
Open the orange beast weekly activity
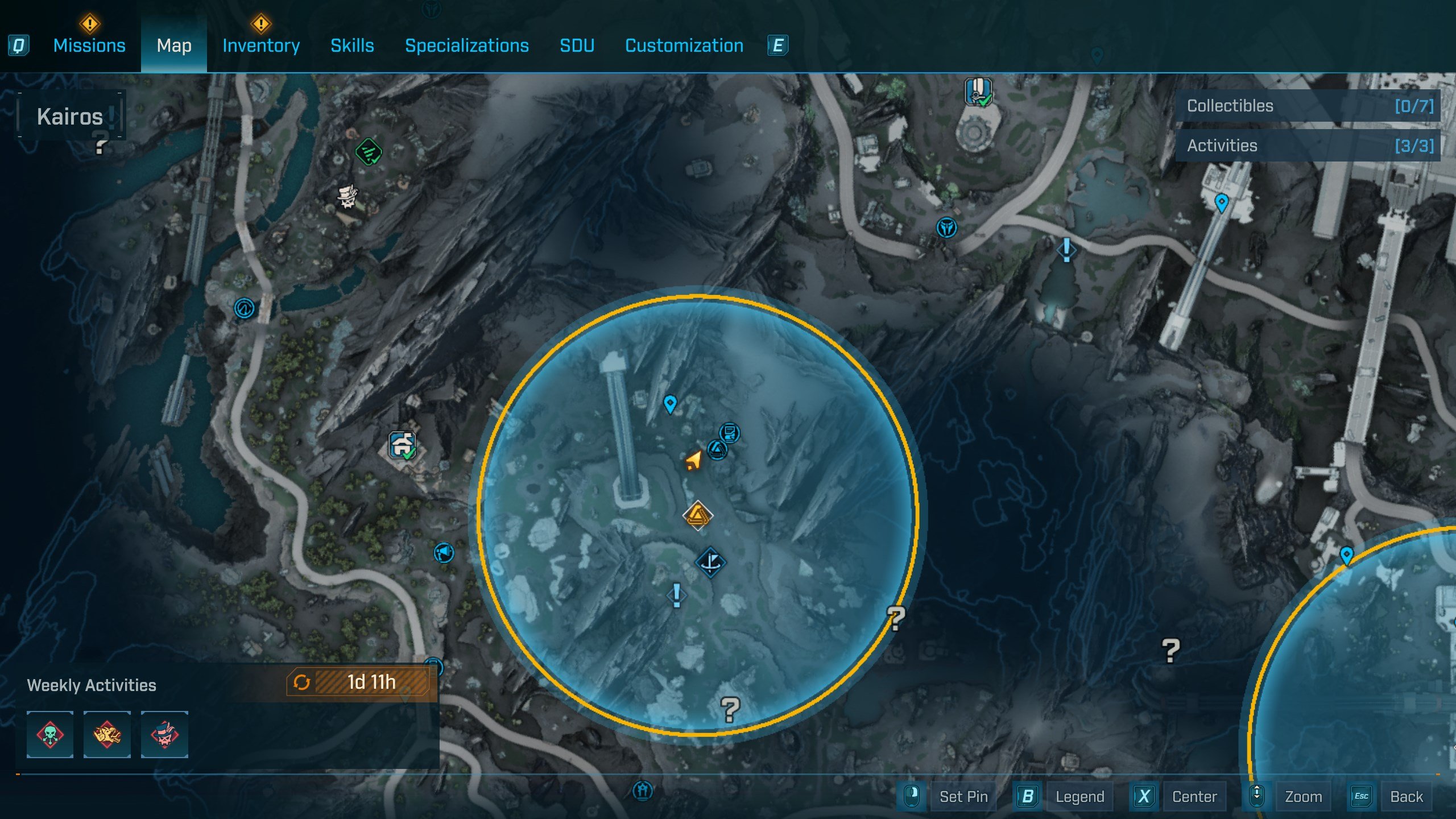click(107, 734)
